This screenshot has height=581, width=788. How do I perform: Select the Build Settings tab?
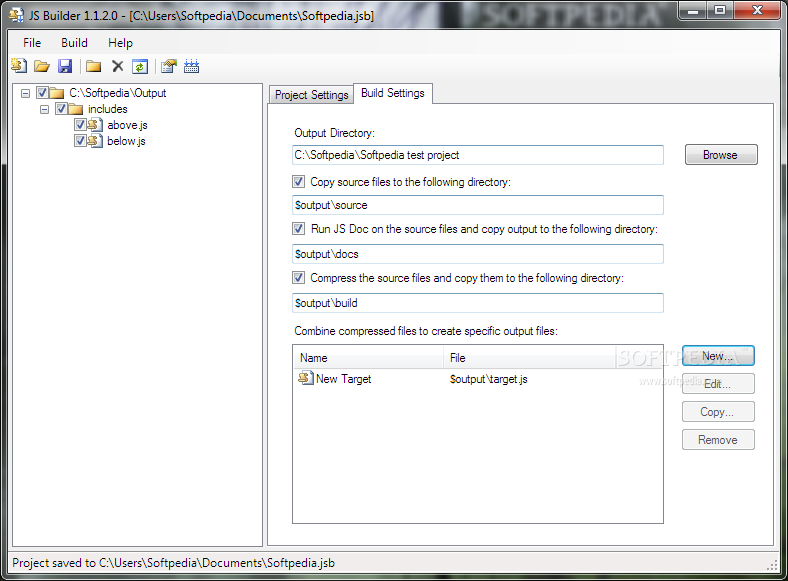click(x=392, y=93)
